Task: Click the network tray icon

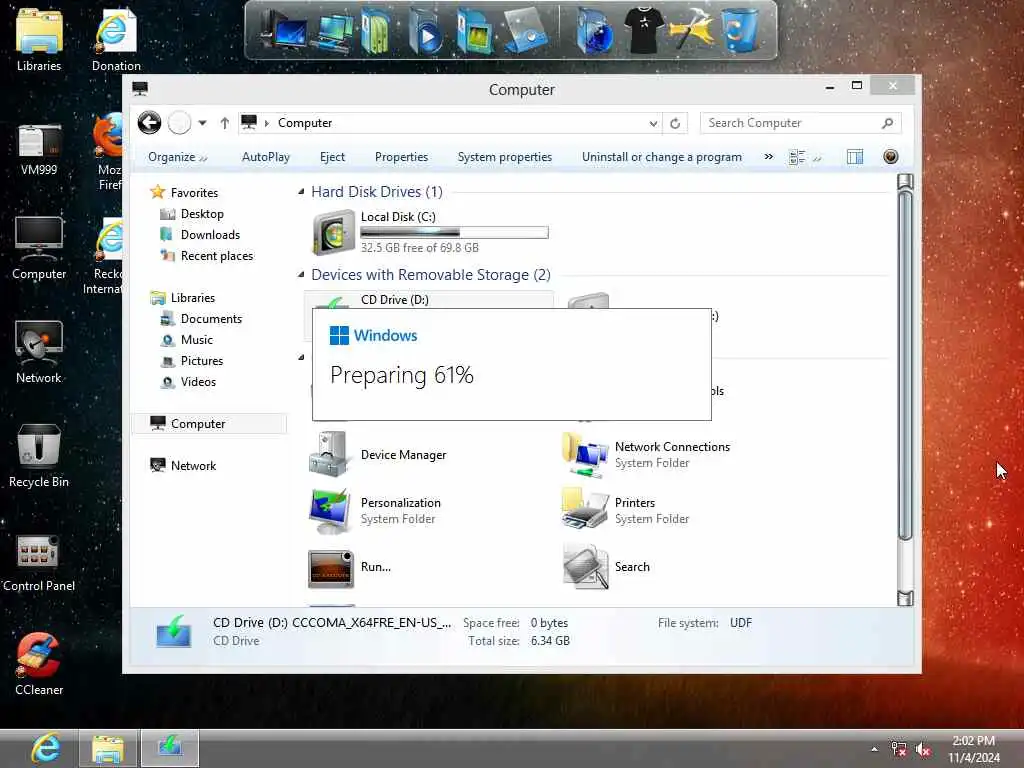Action: 898,750
